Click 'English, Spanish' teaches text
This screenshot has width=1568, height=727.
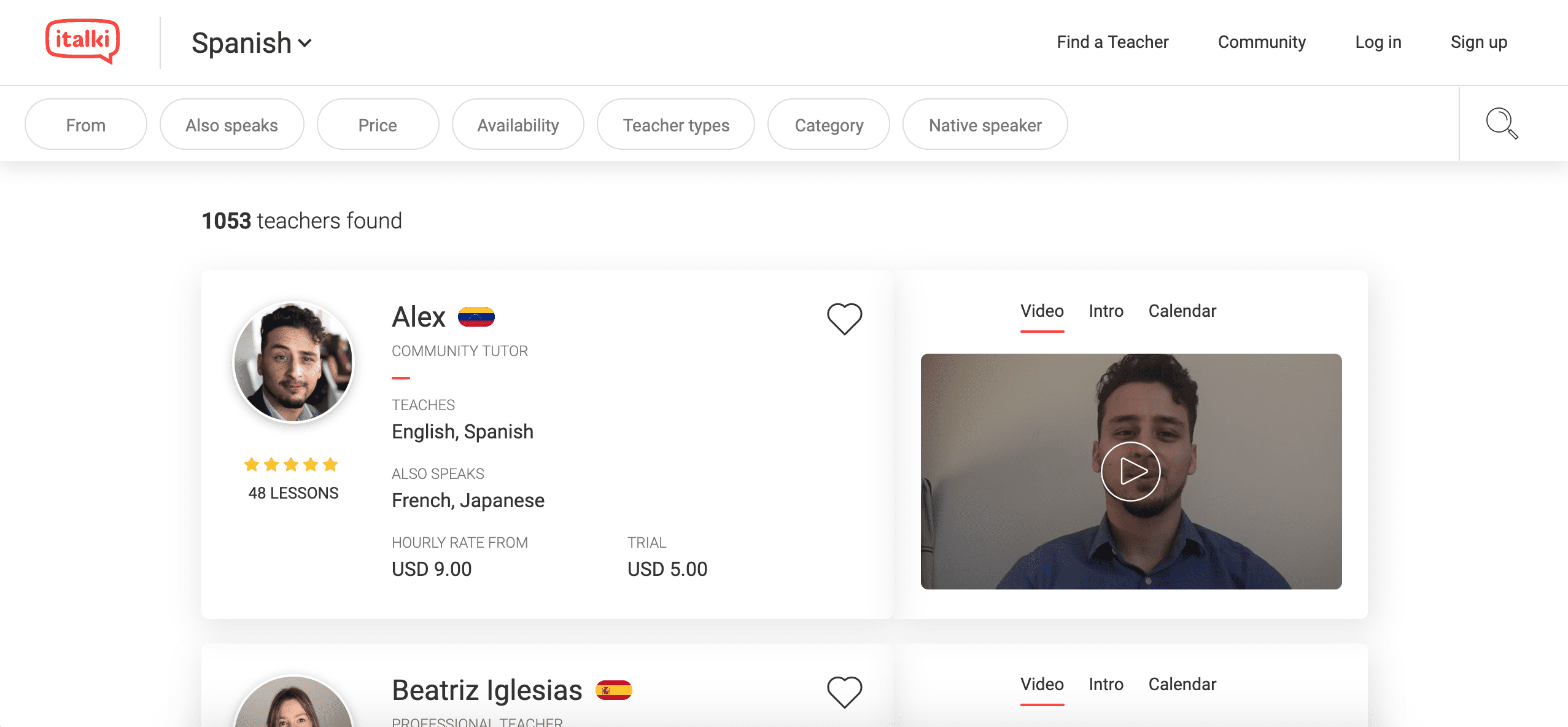click(462, 432)
